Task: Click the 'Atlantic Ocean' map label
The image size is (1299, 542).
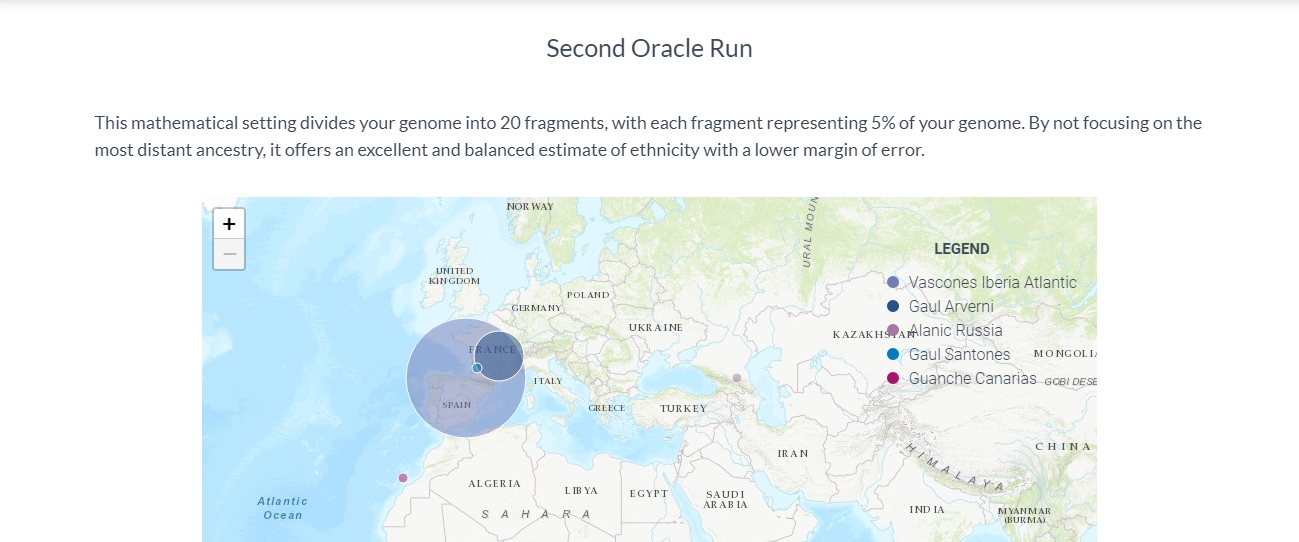Action: (x=283, y=508)
